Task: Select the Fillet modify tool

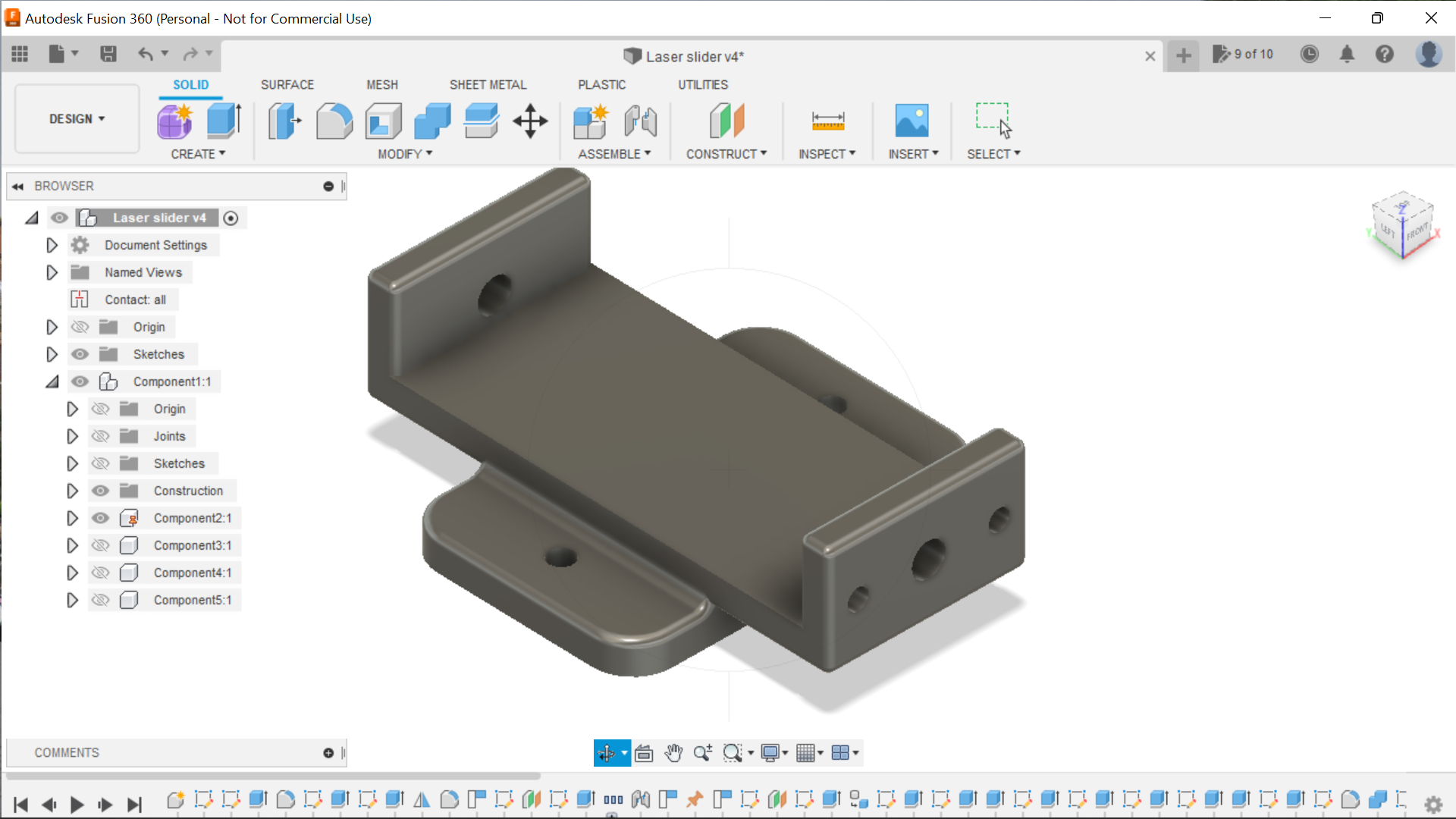Action: 334,121
